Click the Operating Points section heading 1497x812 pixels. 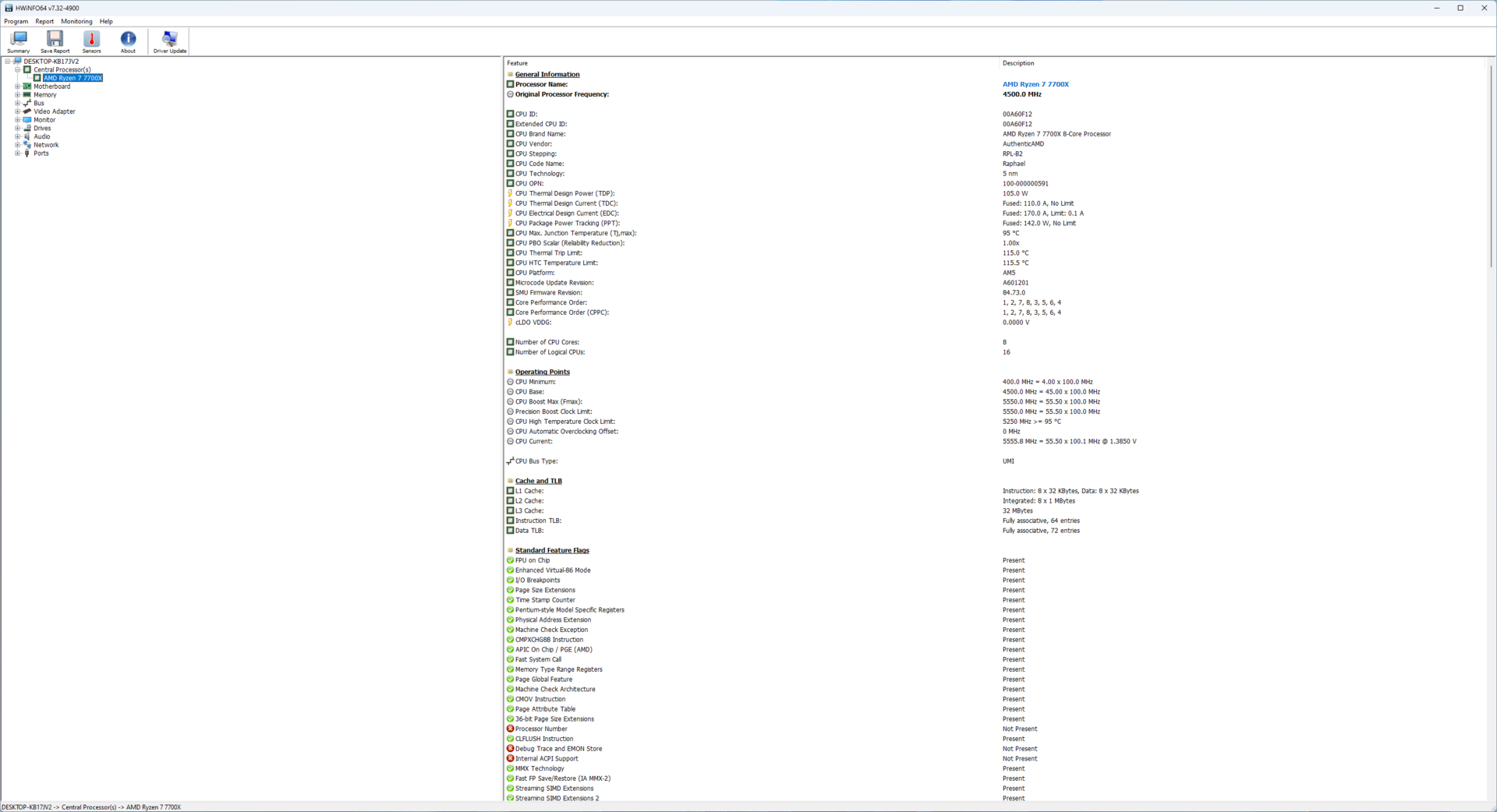543,372
